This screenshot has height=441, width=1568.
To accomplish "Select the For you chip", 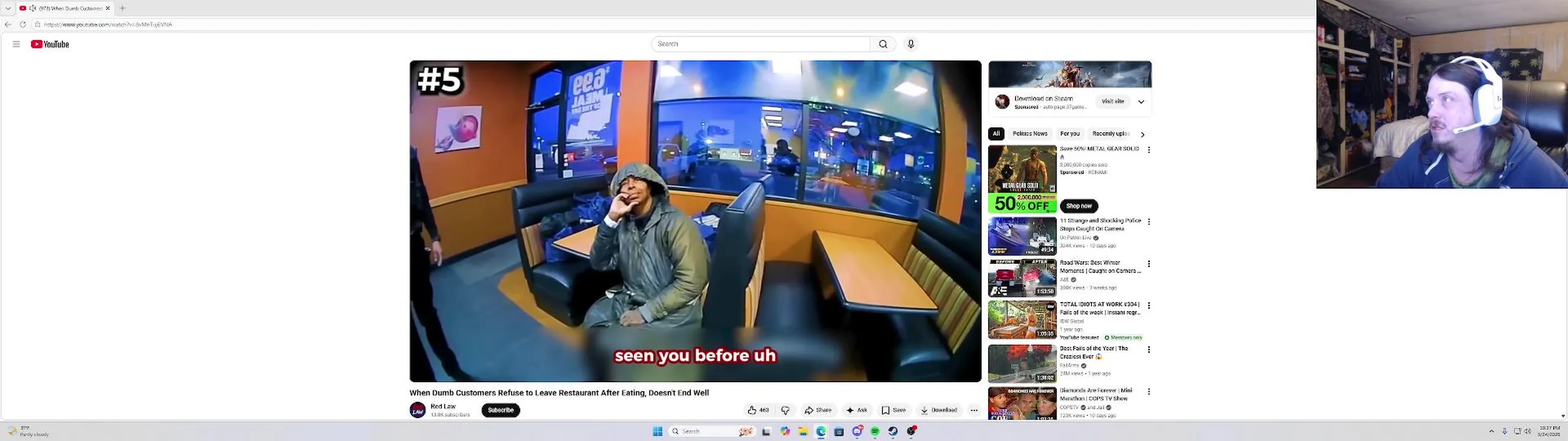I will point(1069,134).
